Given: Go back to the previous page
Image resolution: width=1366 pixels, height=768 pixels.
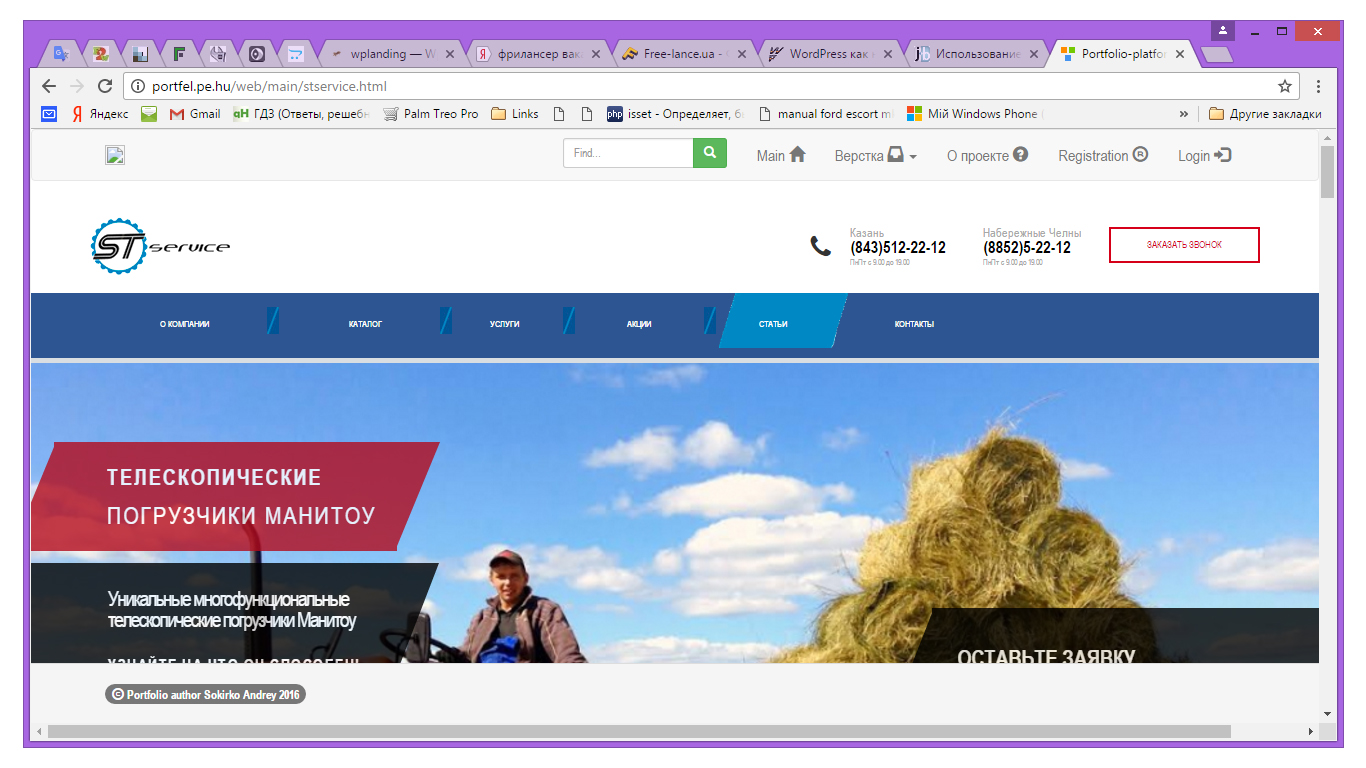Looking at the screenshot, I should [49, 87].
